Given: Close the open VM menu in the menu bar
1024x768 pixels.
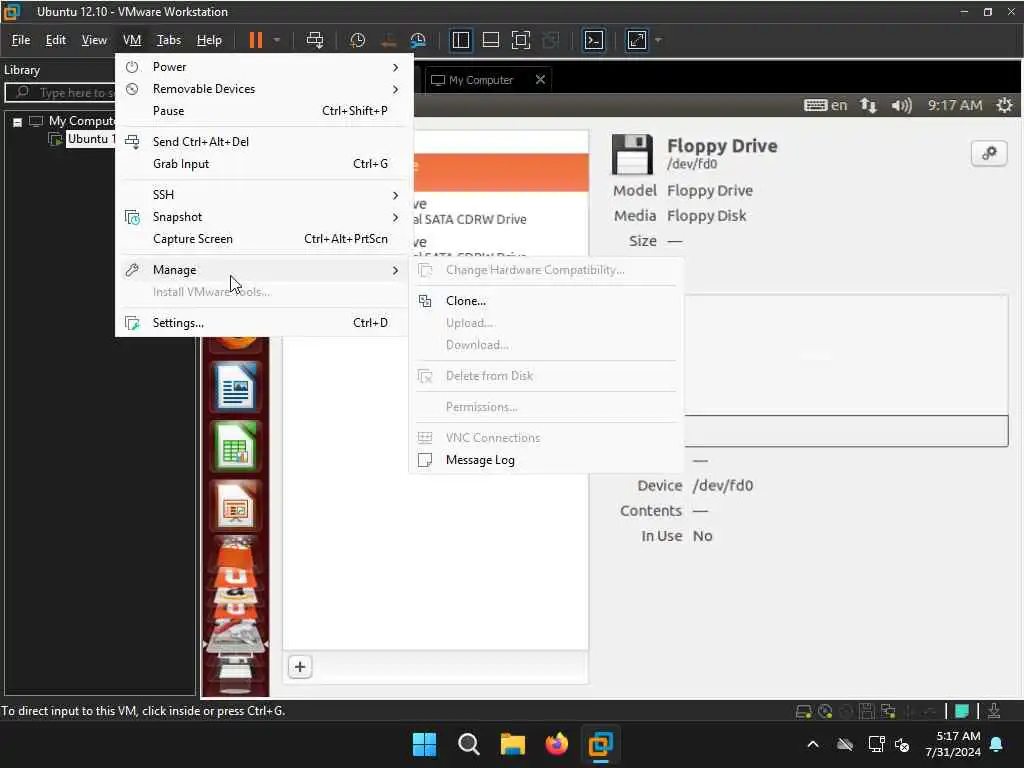Looking at the screenshot, I should coord(132,40).
